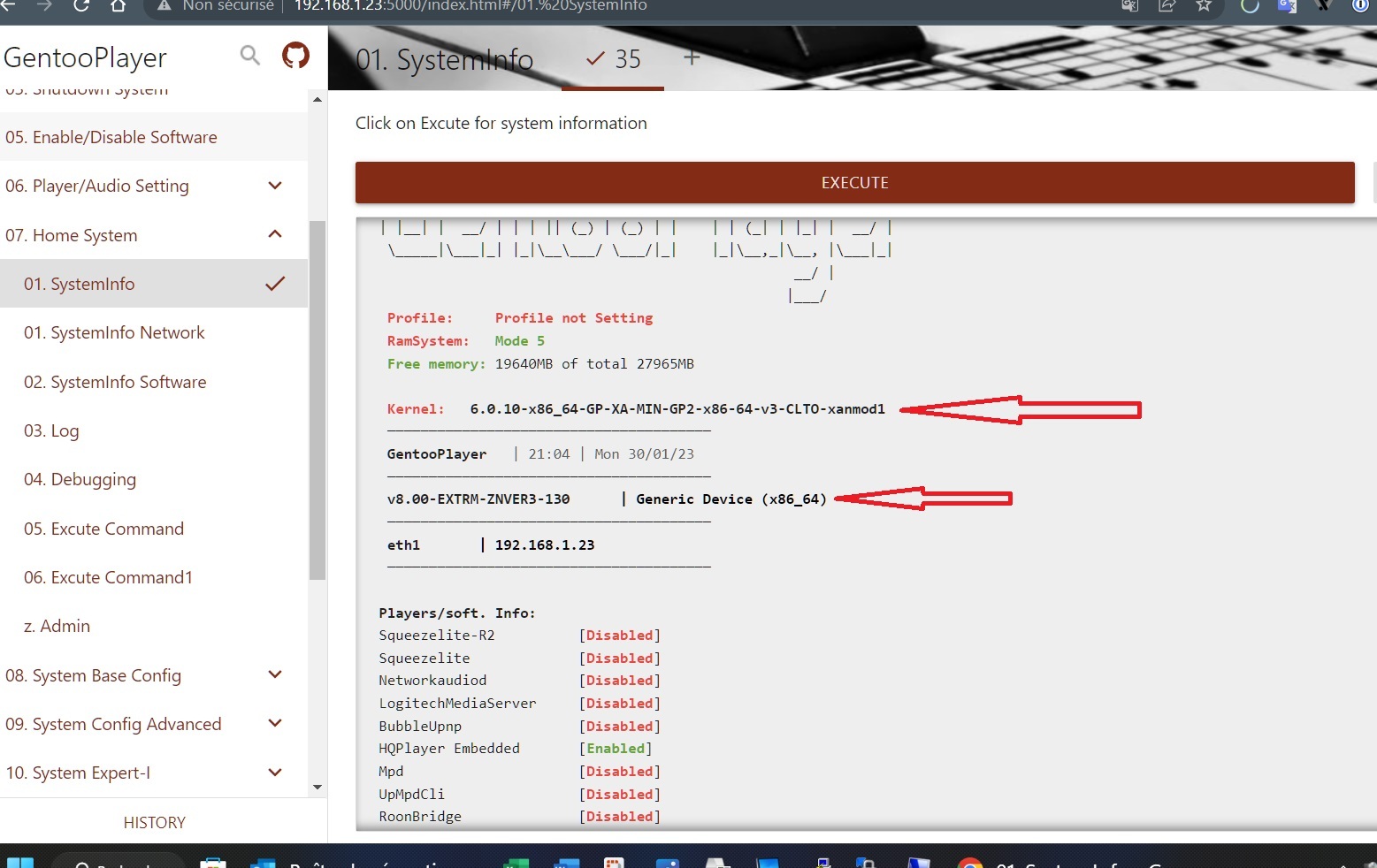The height and width of the screenshot is (868, 1377).
Task: Open the translate page icon
Action: (1129, 5)
